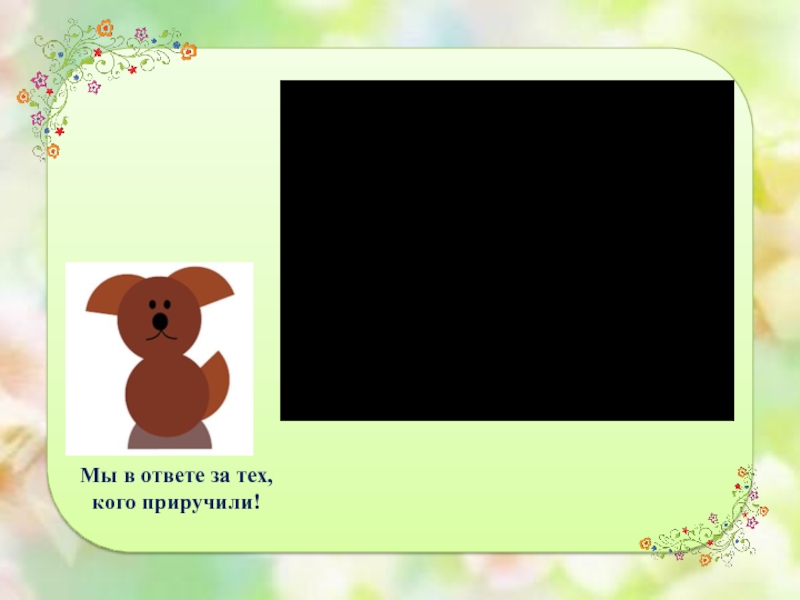Click the black video placeholder area
The height and width of the screenshot is (600, 800).
pyautogui.click(x=507, y=251)
